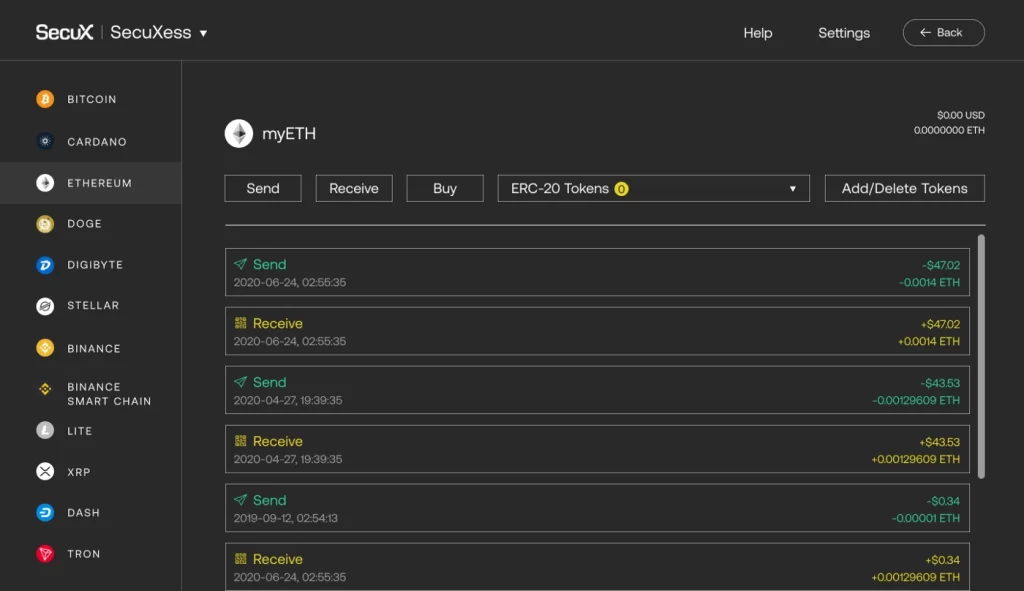Click the XRP coin icon
Screen dimensions: 1024x591
[x=45, y=471]
